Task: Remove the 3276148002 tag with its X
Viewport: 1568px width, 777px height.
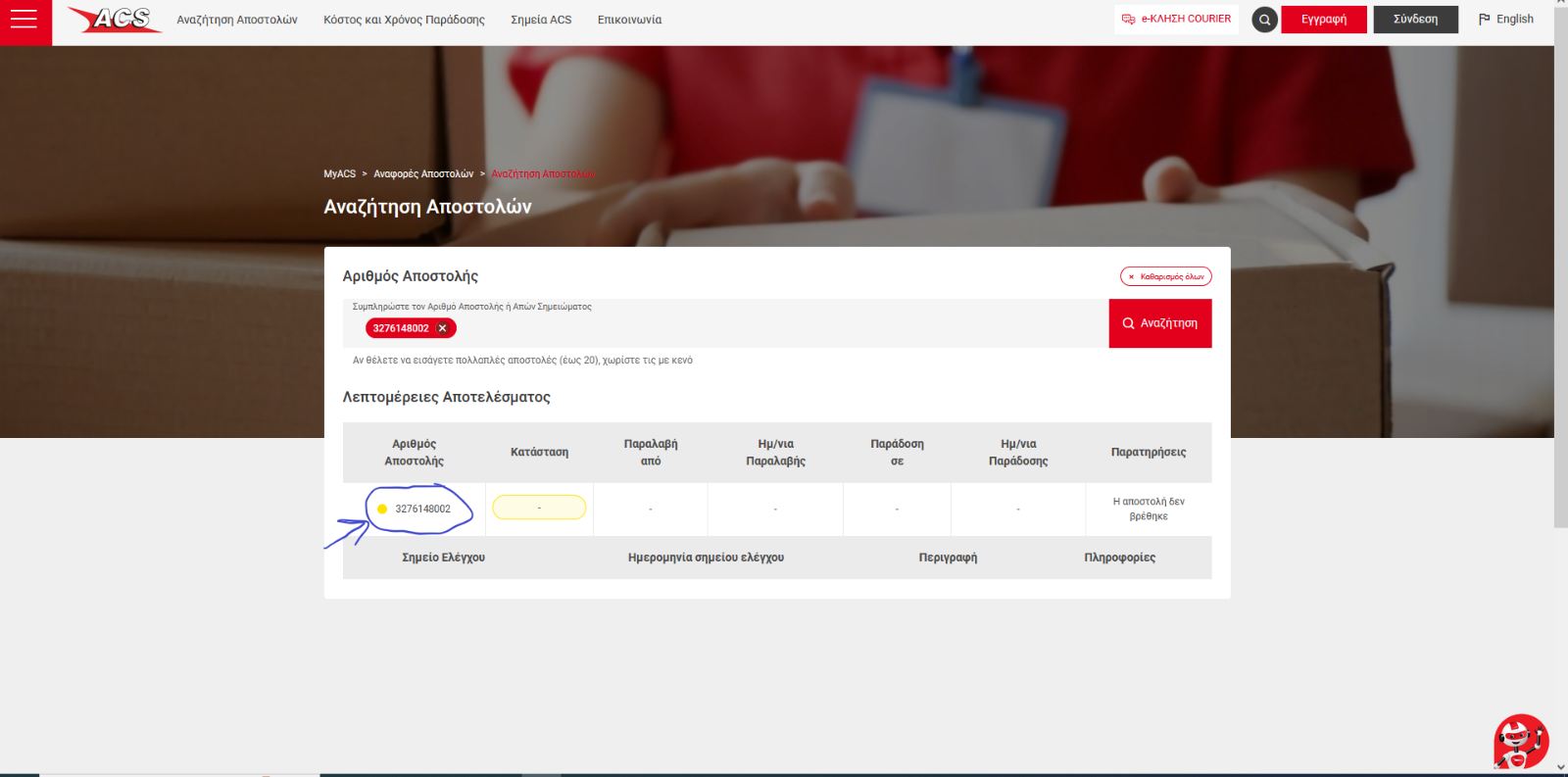Action: (x=443, y=328)
